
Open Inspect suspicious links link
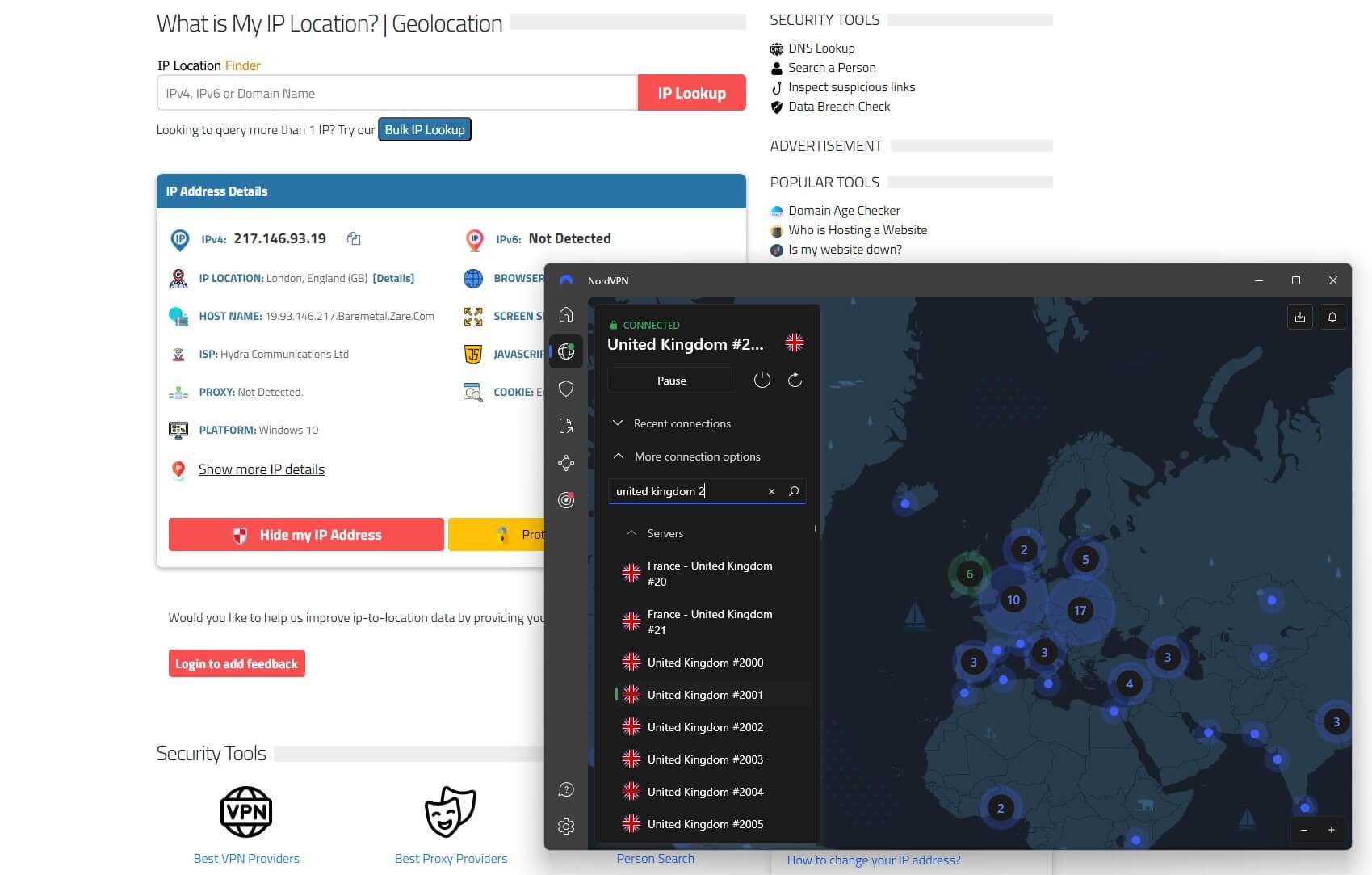[x=852, y=87]
